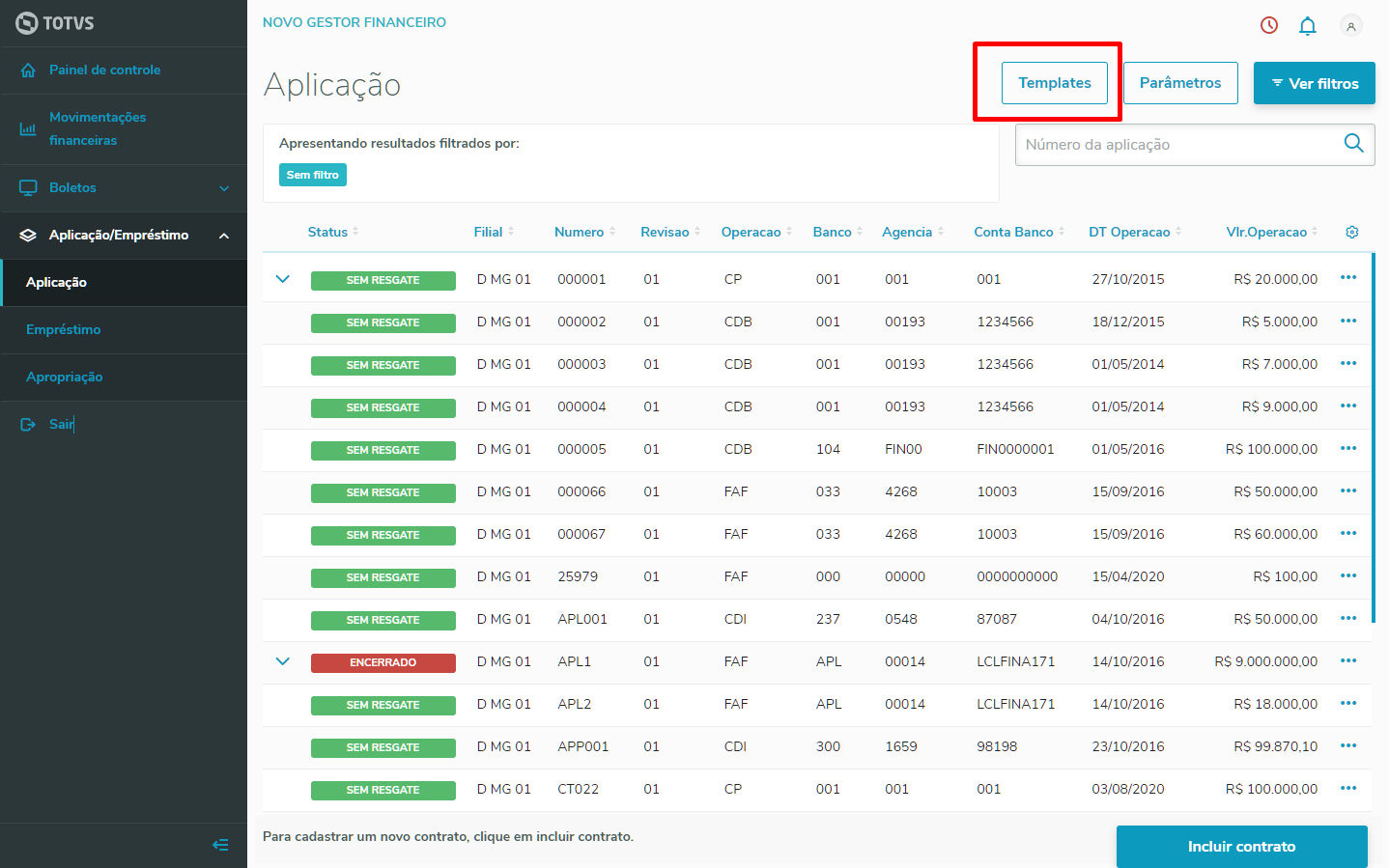Open actions menu for row 000005

tap(1348, 448)
